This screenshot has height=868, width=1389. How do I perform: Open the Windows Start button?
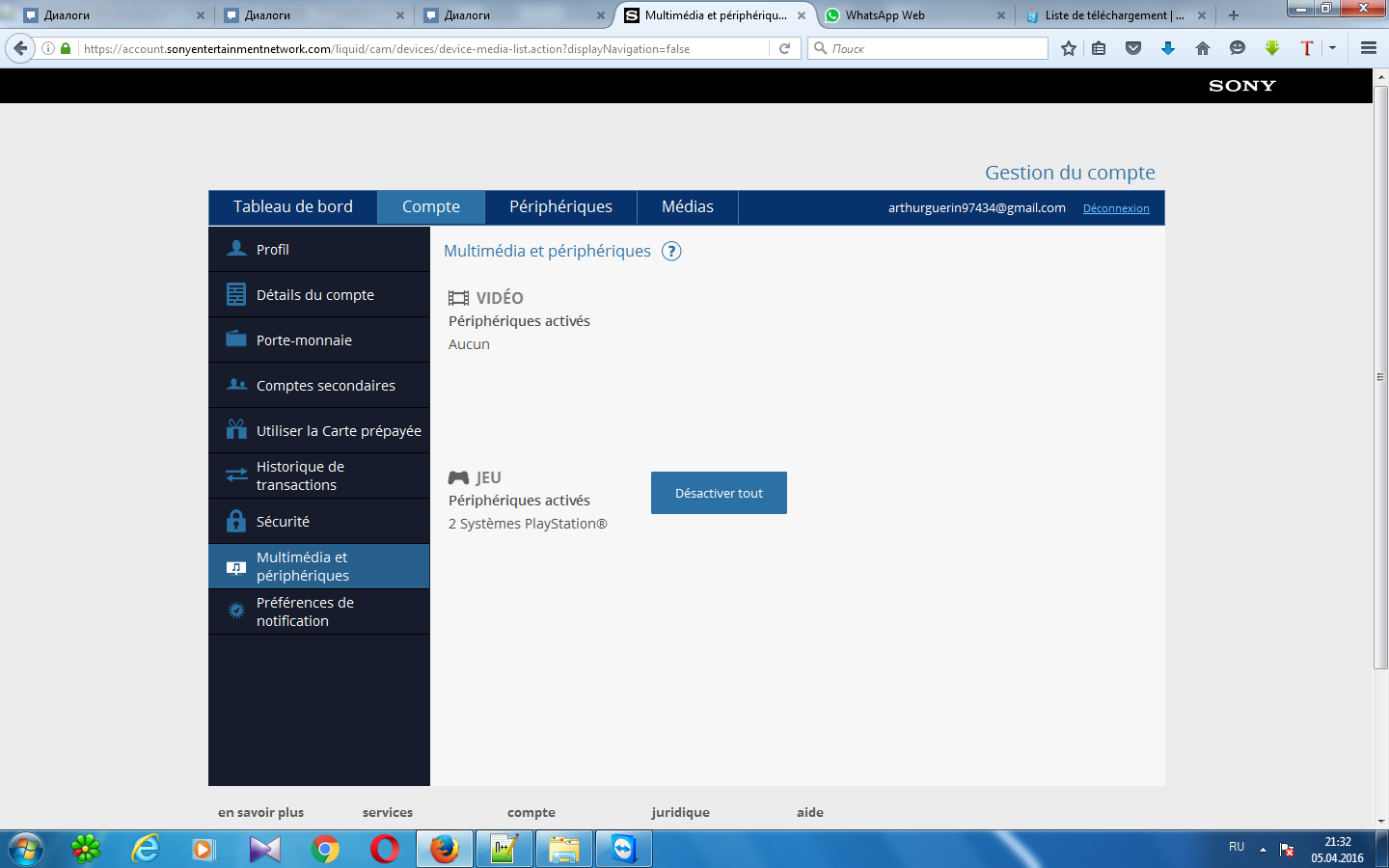coord(24,849)
